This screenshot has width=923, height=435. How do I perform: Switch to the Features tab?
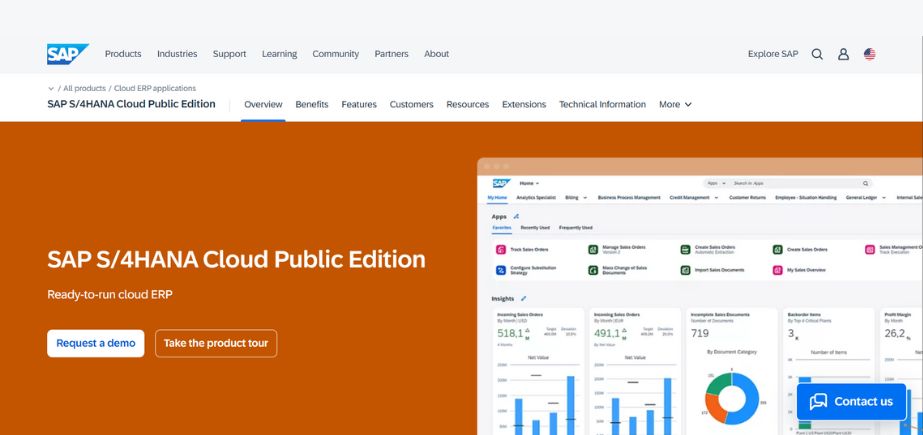click(x=359, y=104)
